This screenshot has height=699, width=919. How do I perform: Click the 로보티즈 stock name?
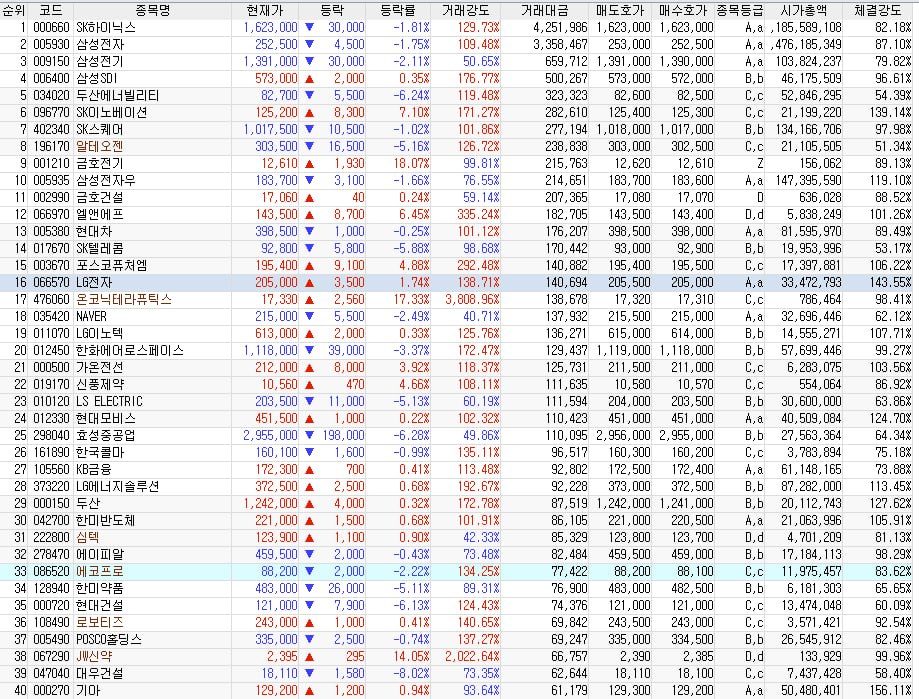[100, 622]
